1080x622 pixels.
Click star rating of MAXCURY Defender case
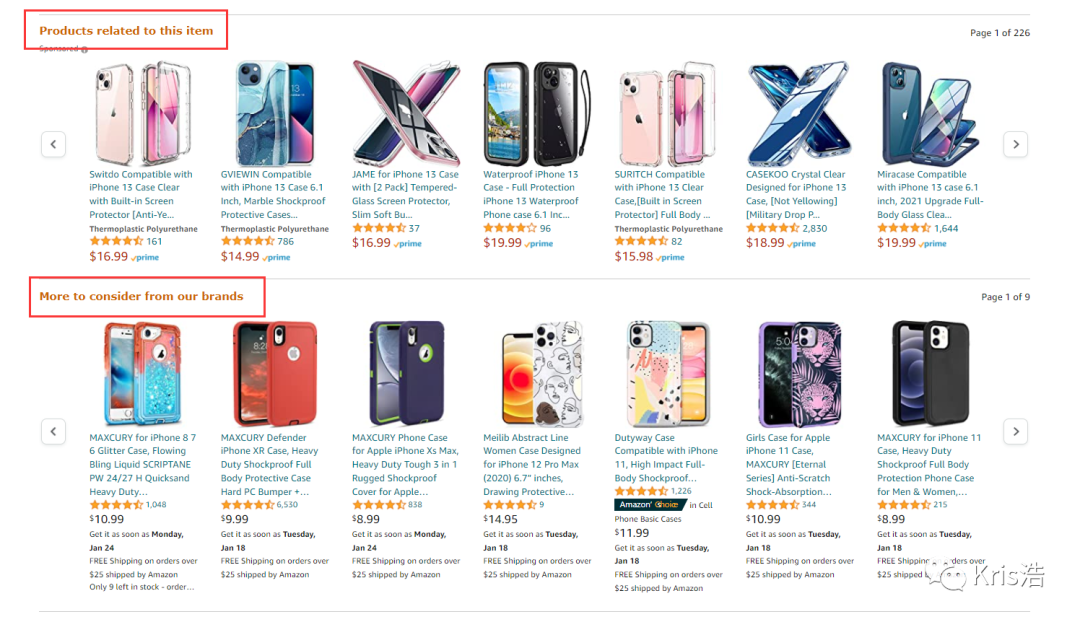pyautogui.click(x=247, y=505)
